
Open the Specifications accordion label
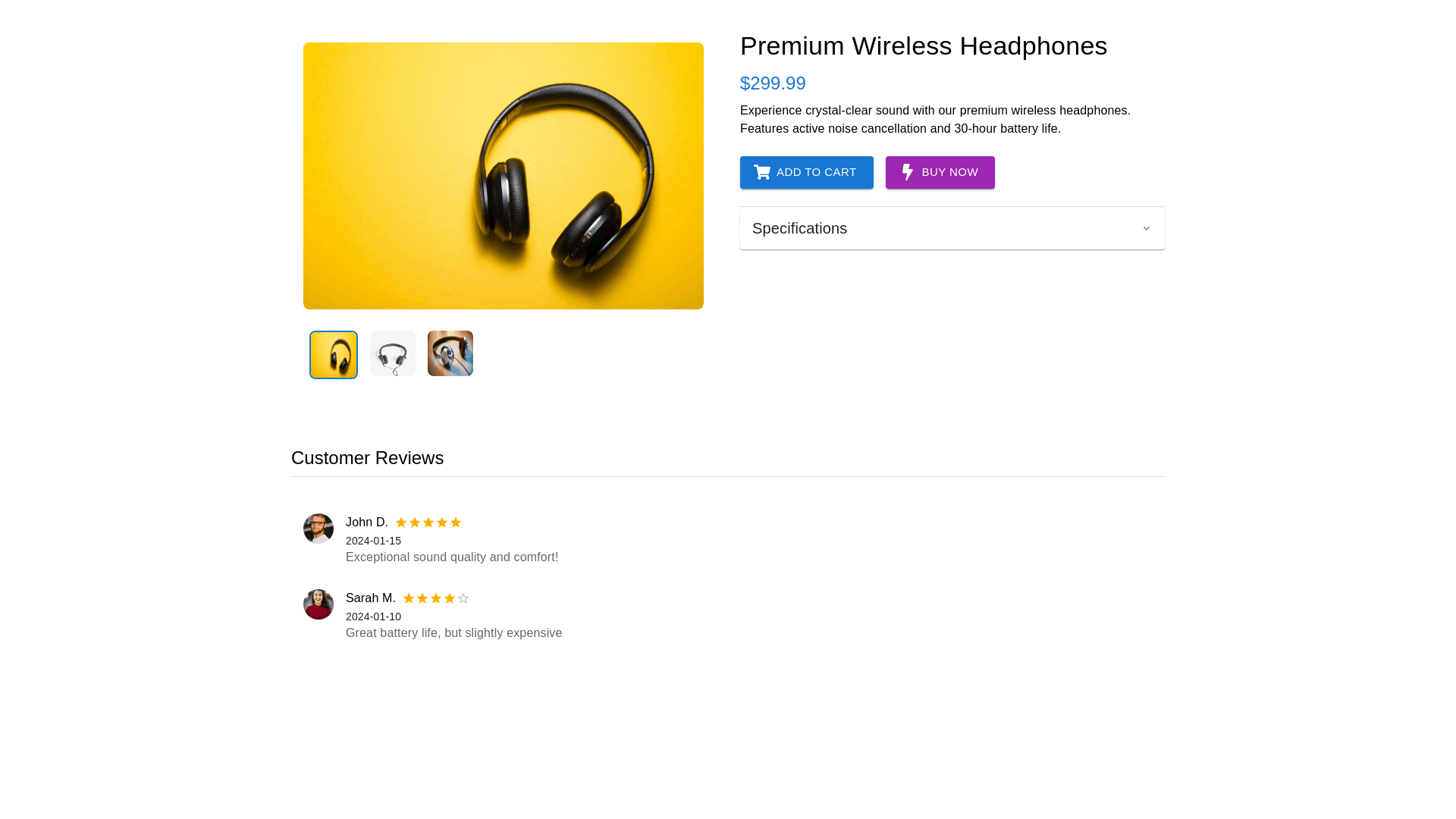click(x=799, y=228)
